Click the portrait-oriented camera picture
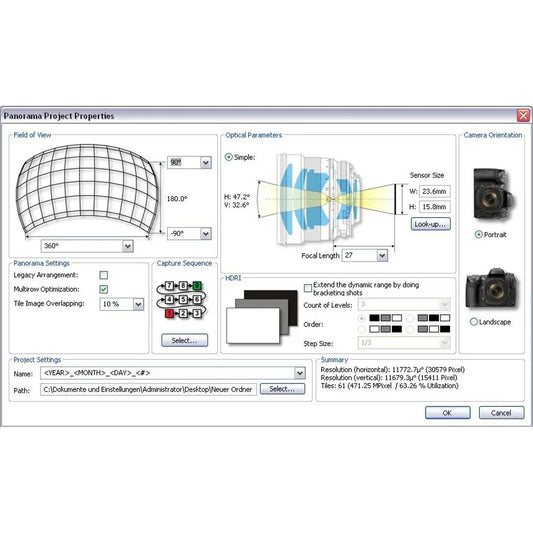The width and height of the screenshot is (533, 533). 493,194
